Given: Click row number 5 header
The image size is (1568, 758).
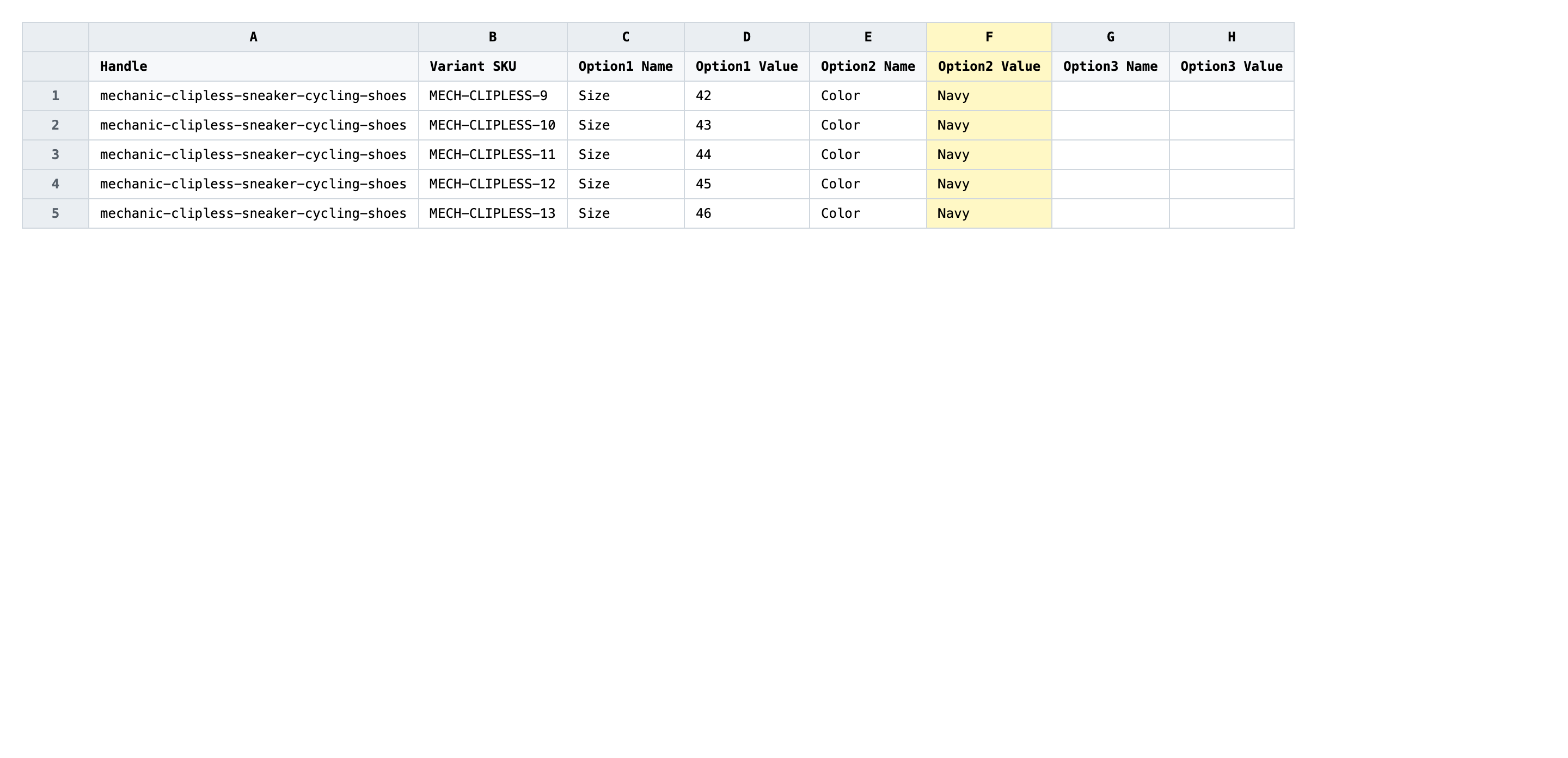Looking at the screenshot, I should 56,213.
